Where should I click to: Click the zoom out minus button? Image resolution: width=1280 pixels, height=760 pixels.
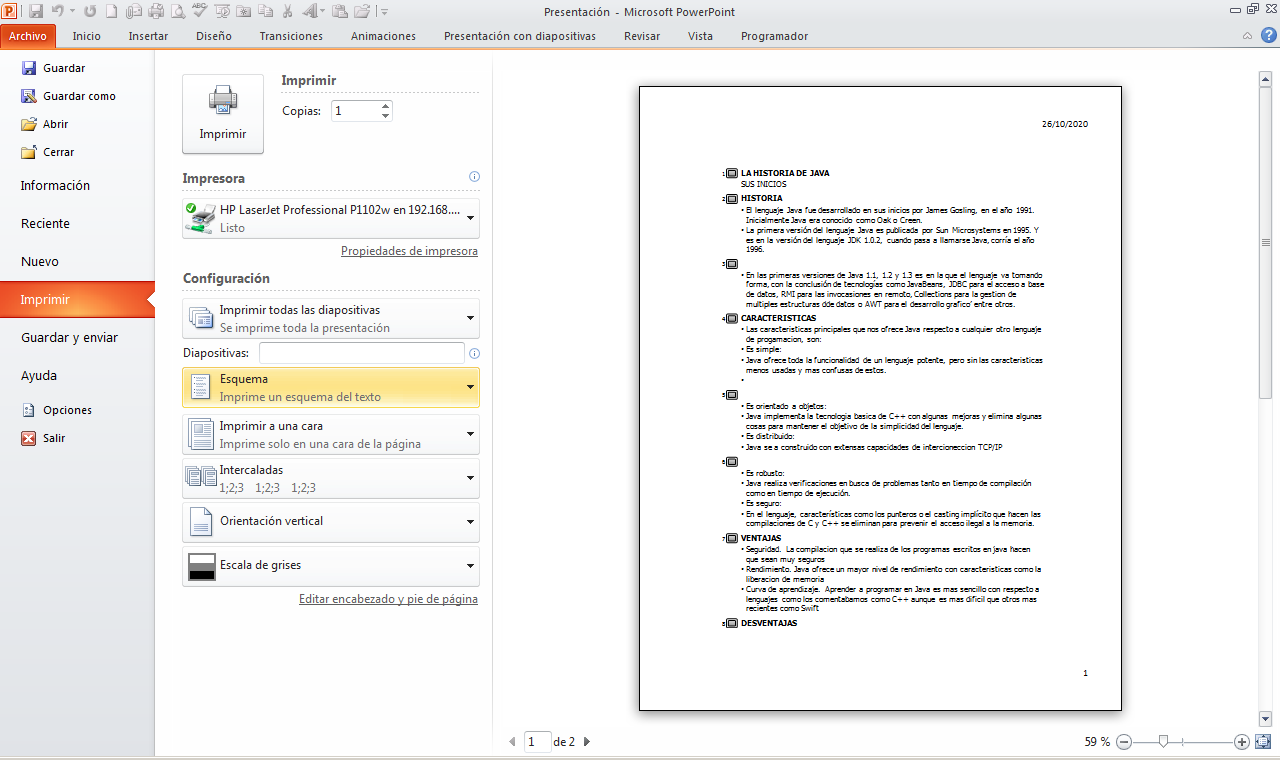click(x=1124, y=742)
